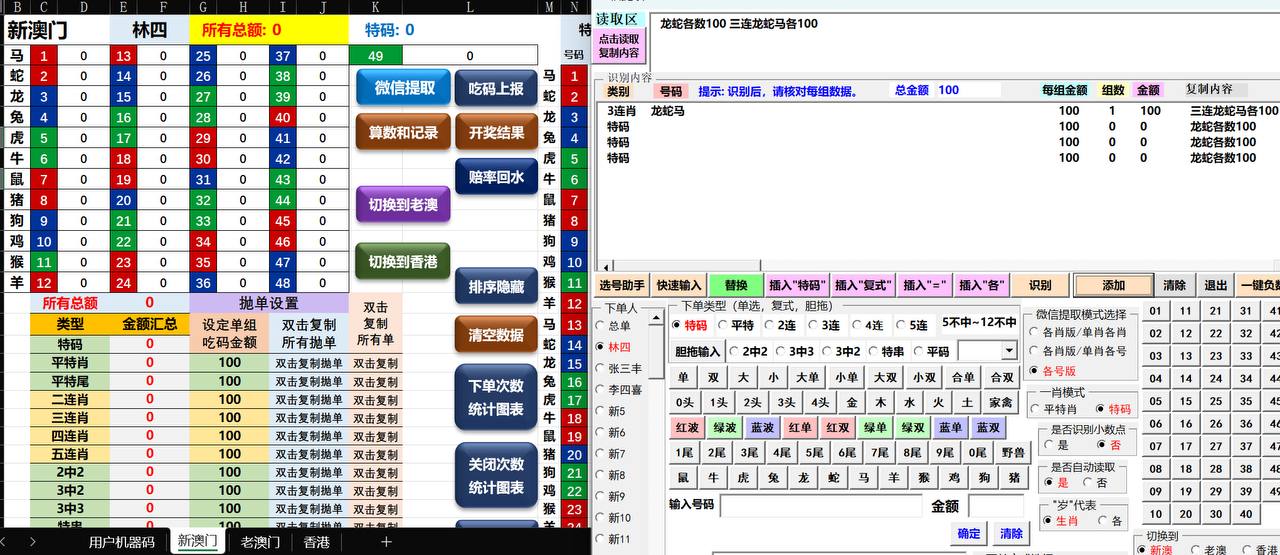Select 平特肖 under 一肖模式
This screenshot has height=555, width=1280.
[x=1053, y=409]
